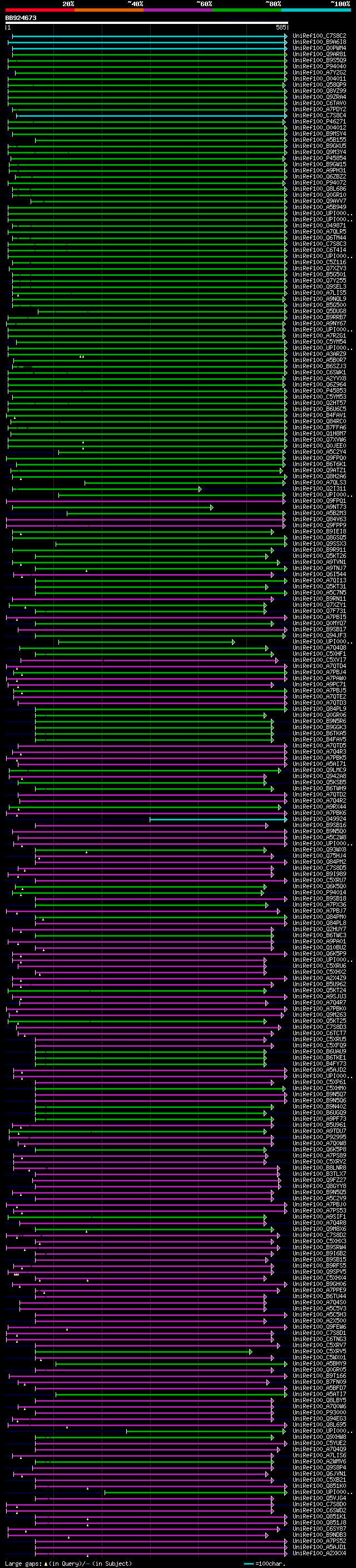Click the last hit UniRef100_A2XKX4
The height and width of the screenshot is (1568, 356).
319,1554
